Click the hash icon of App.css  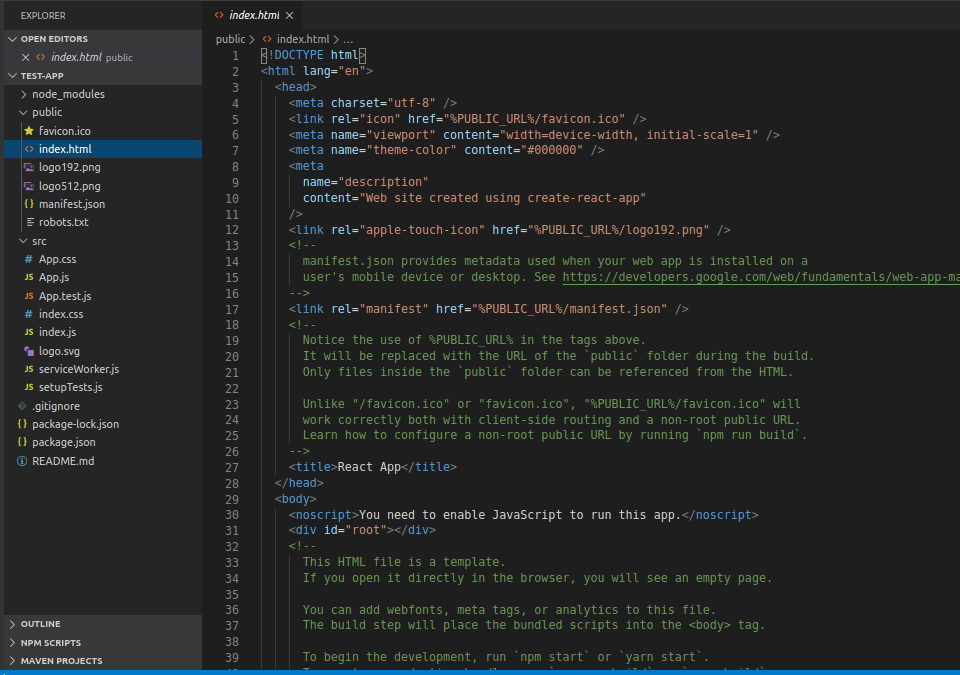(29, 259)
